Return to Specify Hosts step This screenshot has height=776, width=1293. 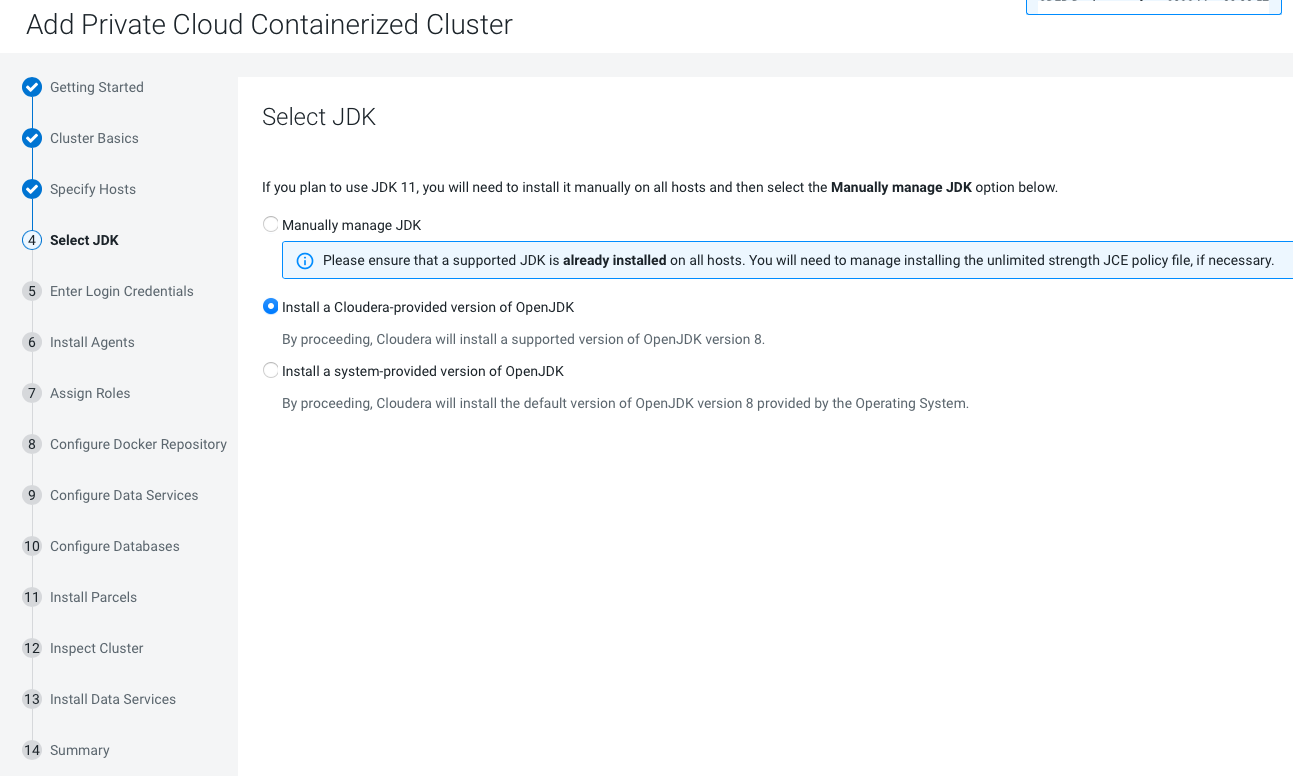93,189
